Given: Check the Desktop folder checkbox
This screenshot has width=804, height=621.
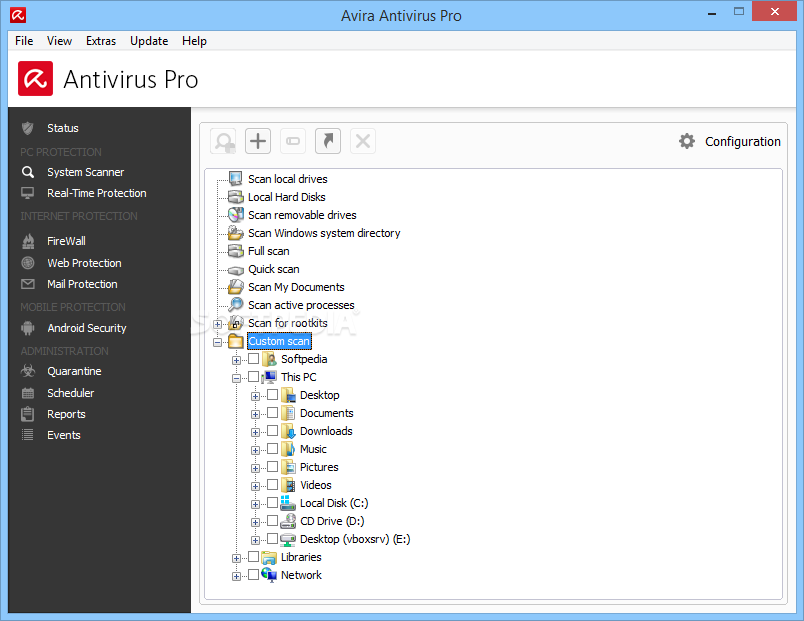Looking at the screenshot, I should point(273,395).
